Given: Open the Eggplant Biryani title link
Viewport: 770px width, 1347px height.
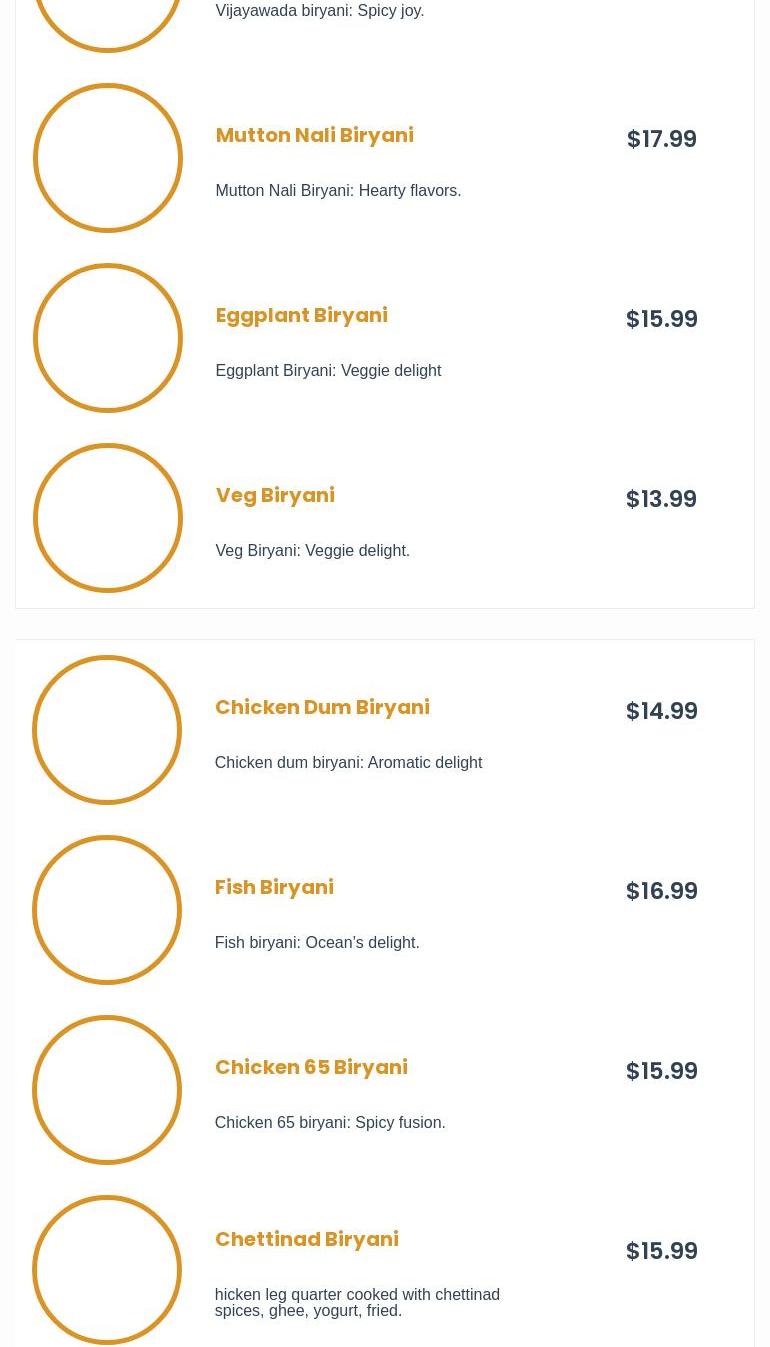Looking at the screenshot, I should (301, 315).
